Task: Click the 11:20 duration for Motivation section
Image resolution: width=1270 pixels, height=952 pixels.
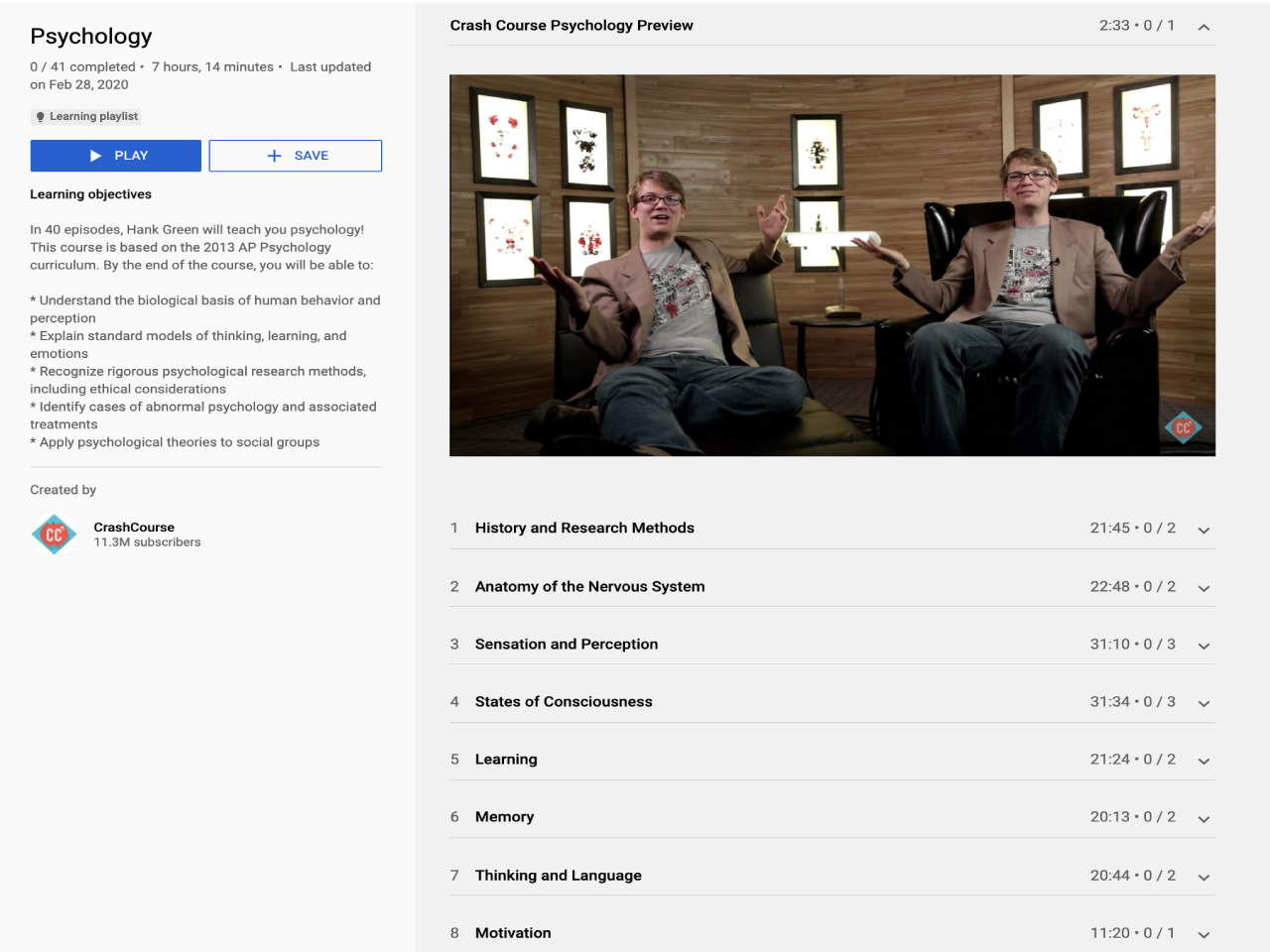Action: click(x=1109, y=932)
